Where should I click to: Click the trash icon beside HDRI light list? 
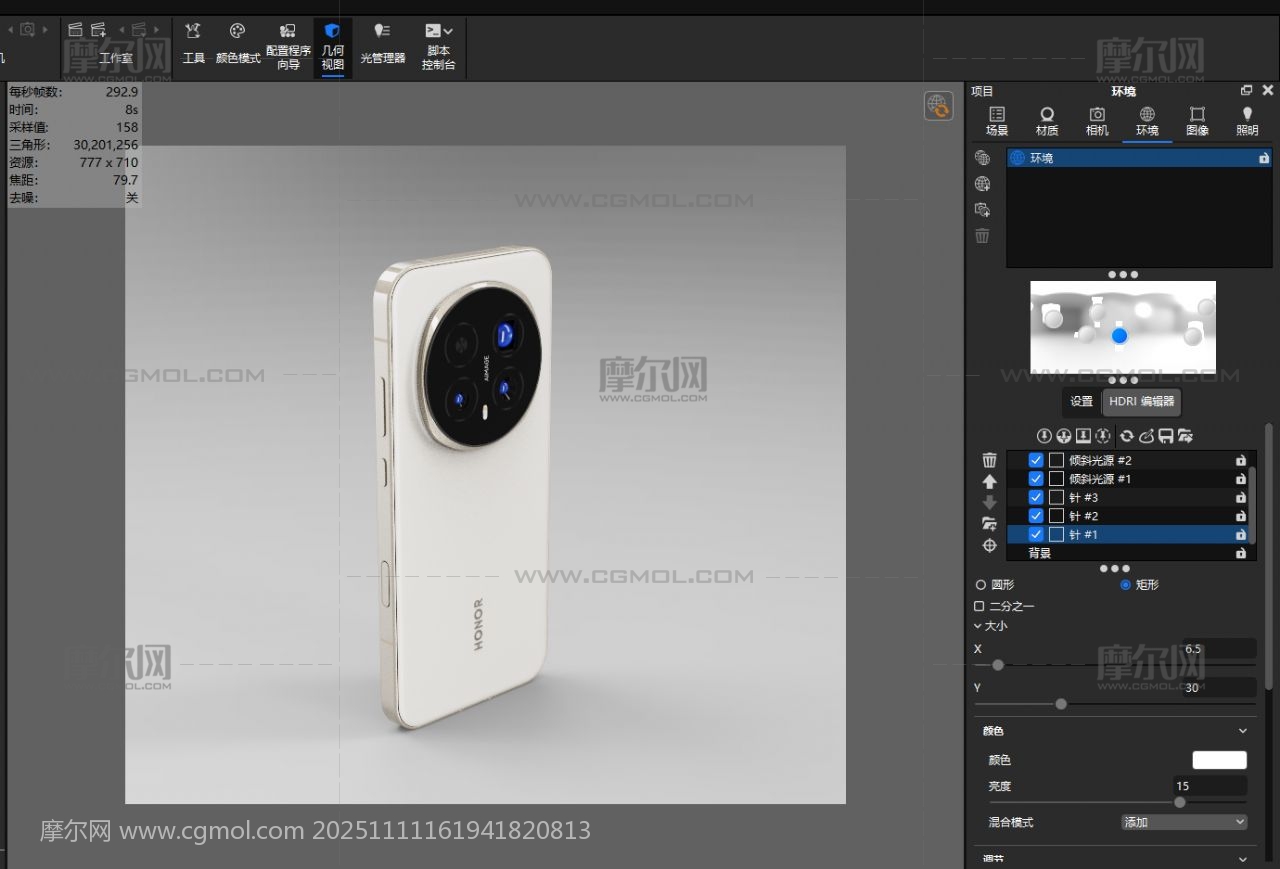coord(989,460)
